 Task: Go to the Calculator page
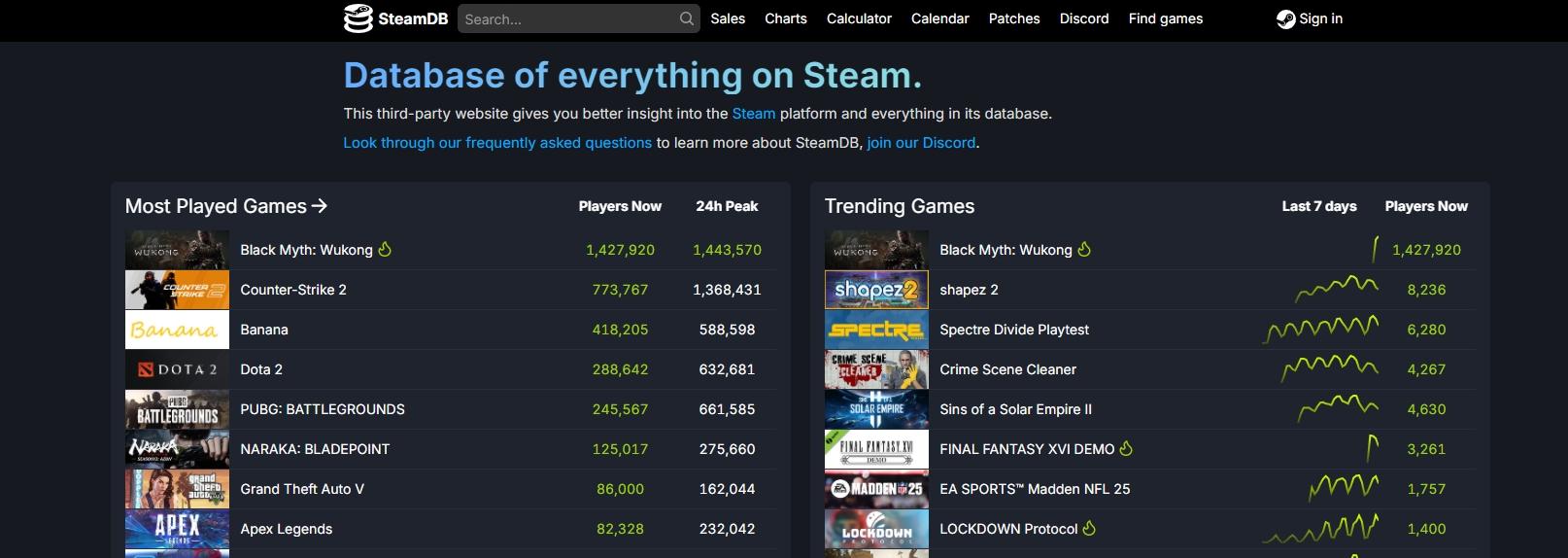[859, 18]
